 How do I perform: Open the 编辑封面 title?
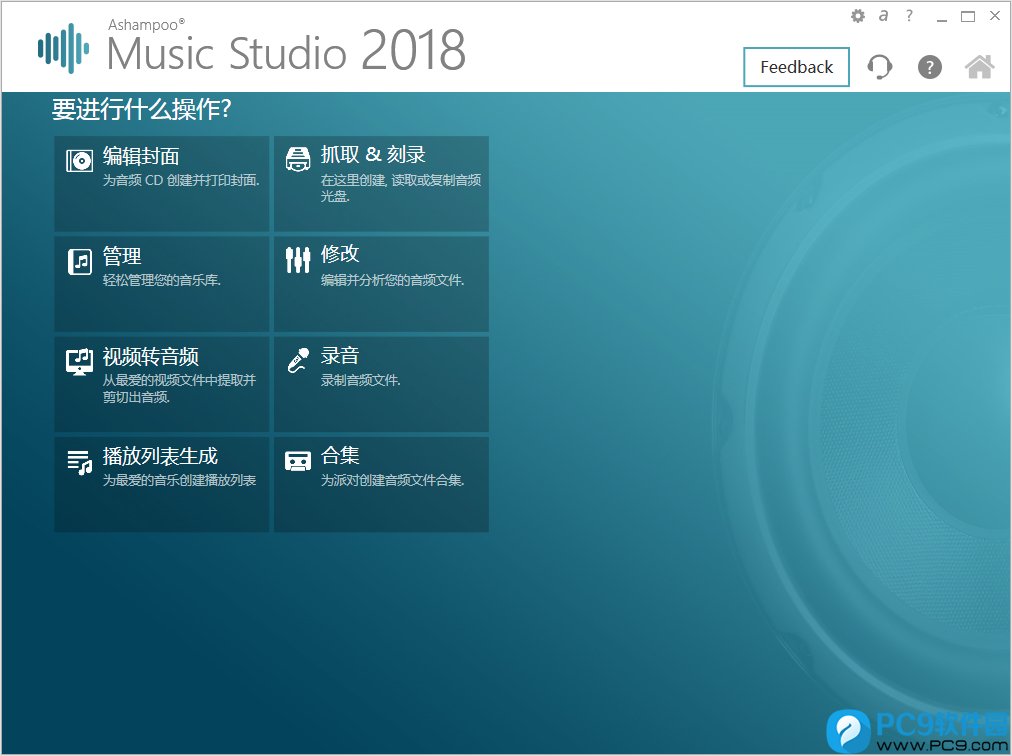pyautogui.click(x=141, y=156)
